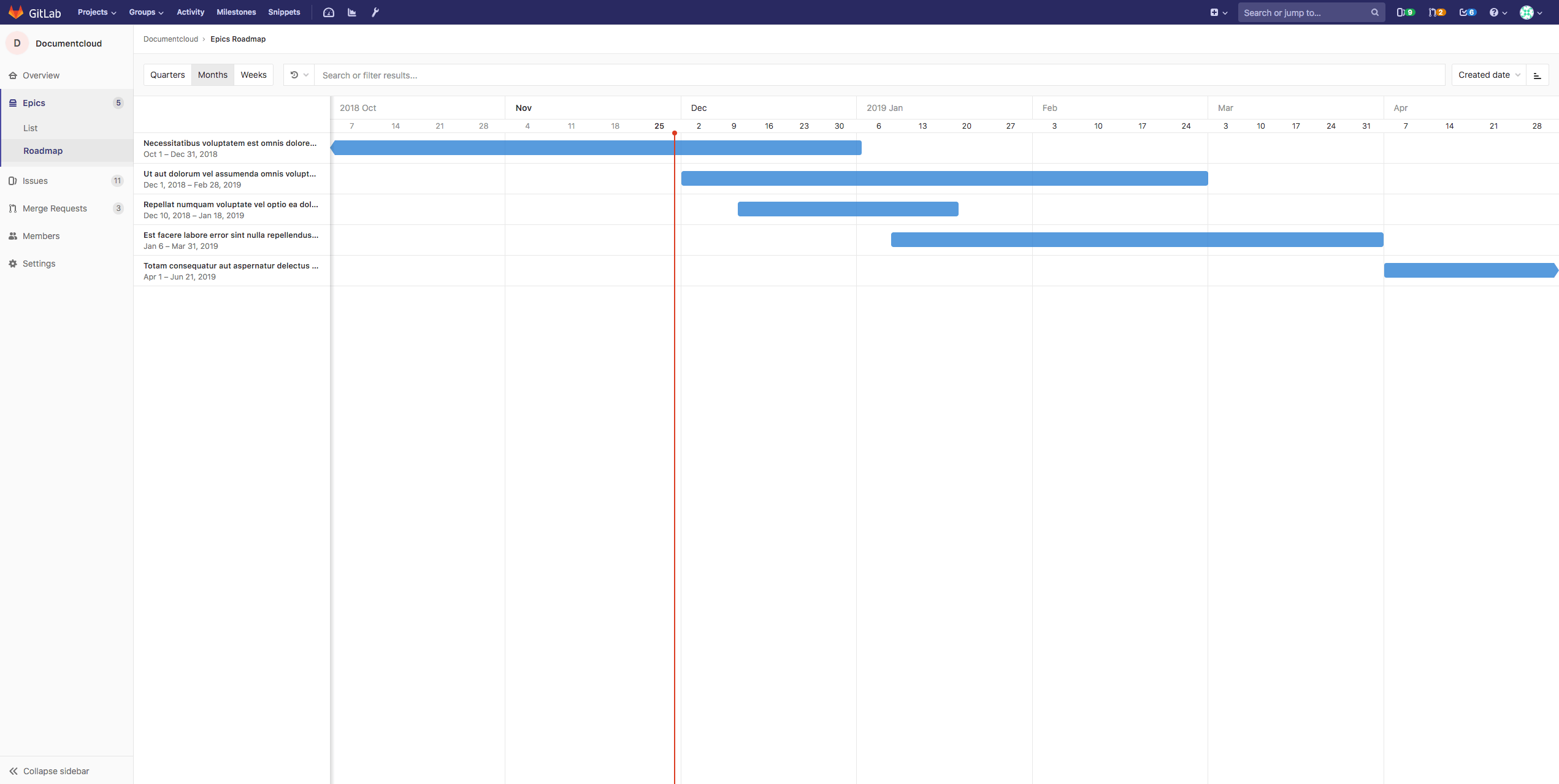
Task: Open the charts/analytics icon in top bar
Action: (351, 12)
